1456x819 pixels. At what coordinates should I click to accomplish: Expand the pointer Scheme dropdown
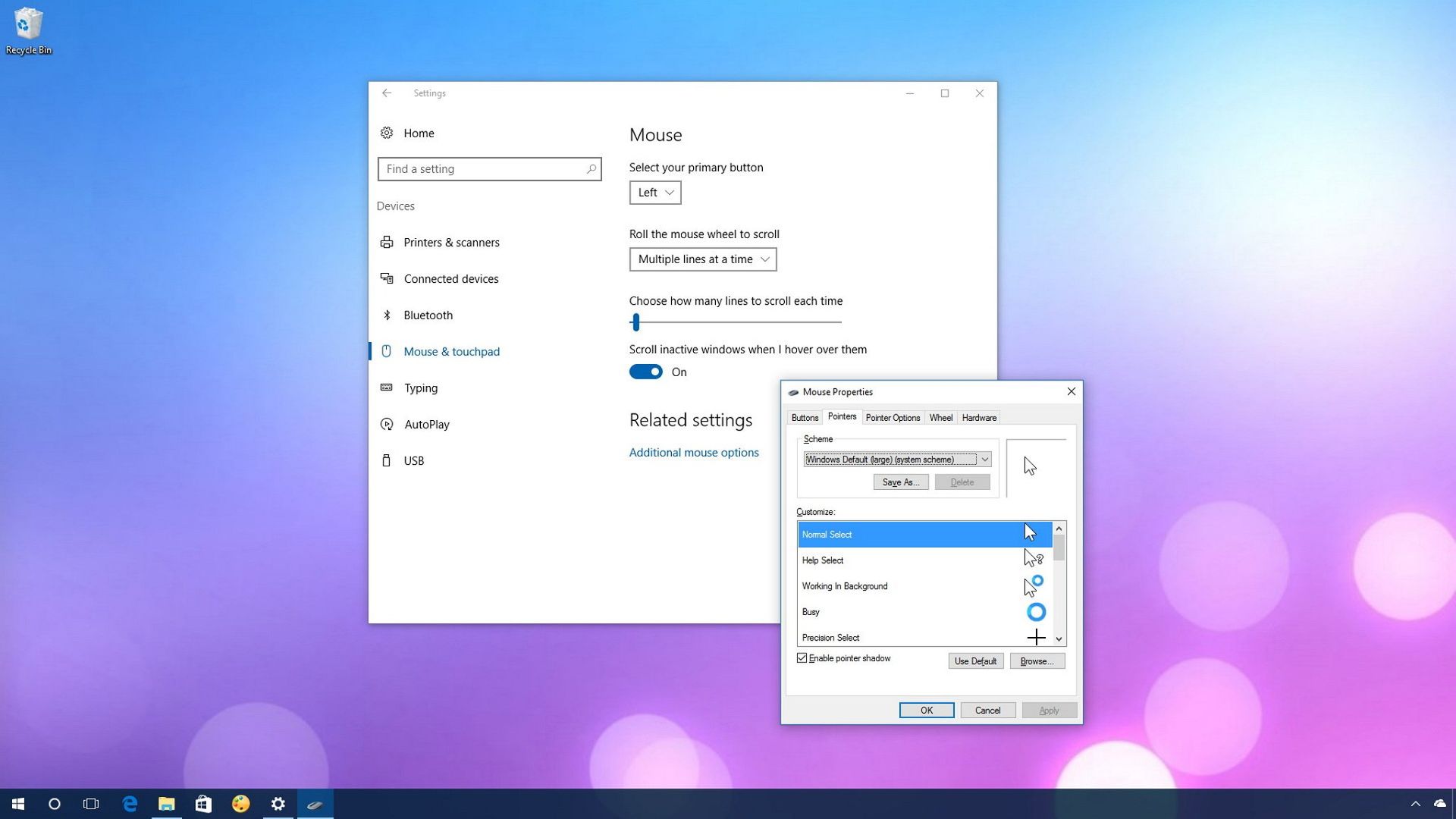984,459
